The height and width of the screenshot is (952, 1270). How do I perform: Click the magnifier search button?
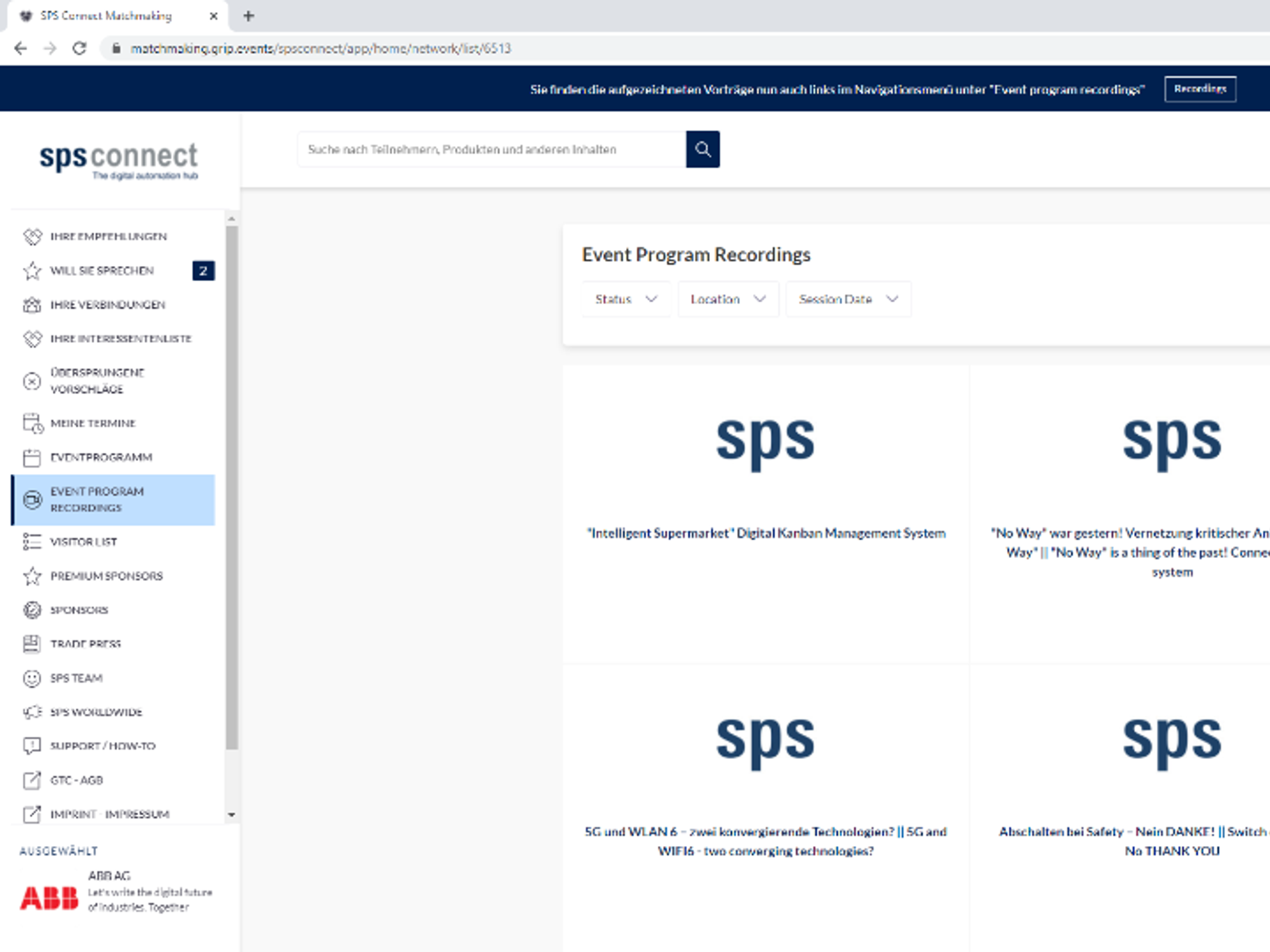(x=702, y=149)
